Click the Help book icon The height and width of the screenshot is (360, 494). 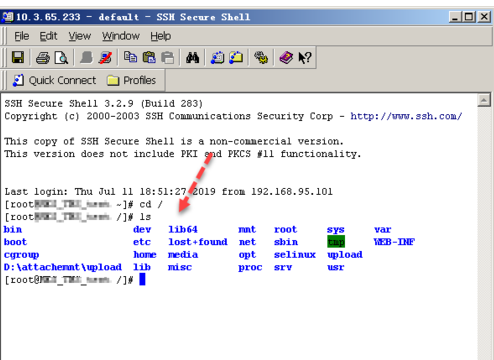(x=286, y=58)
